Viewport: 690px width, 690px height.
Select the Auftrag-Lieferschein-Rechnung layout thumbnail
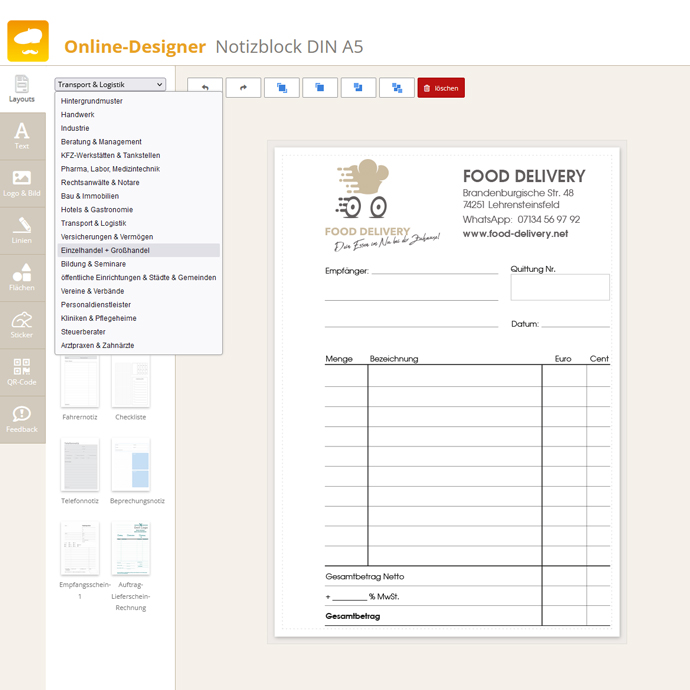(131, 548)
